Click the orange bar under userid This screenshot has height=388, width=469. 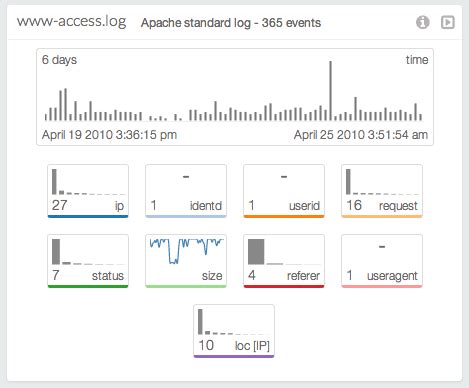pos(284,216)
